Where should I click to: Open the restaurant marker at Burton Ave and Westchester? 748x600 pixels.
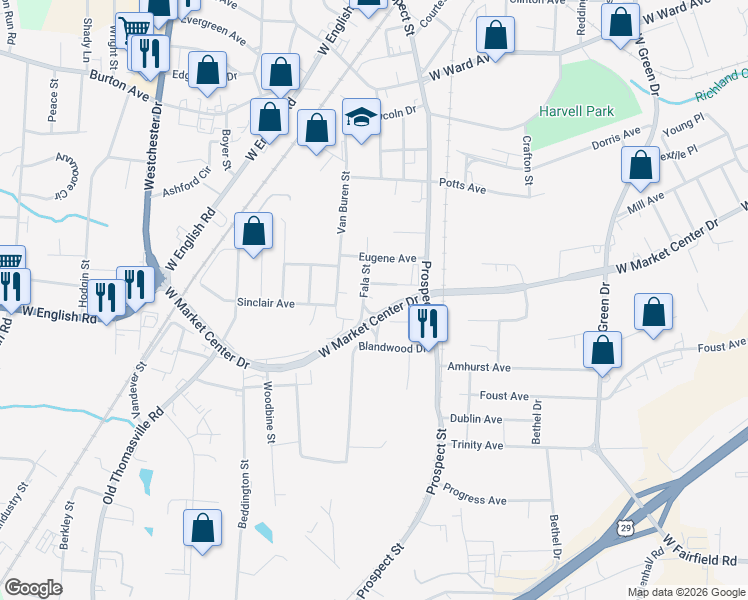(150, 54)
